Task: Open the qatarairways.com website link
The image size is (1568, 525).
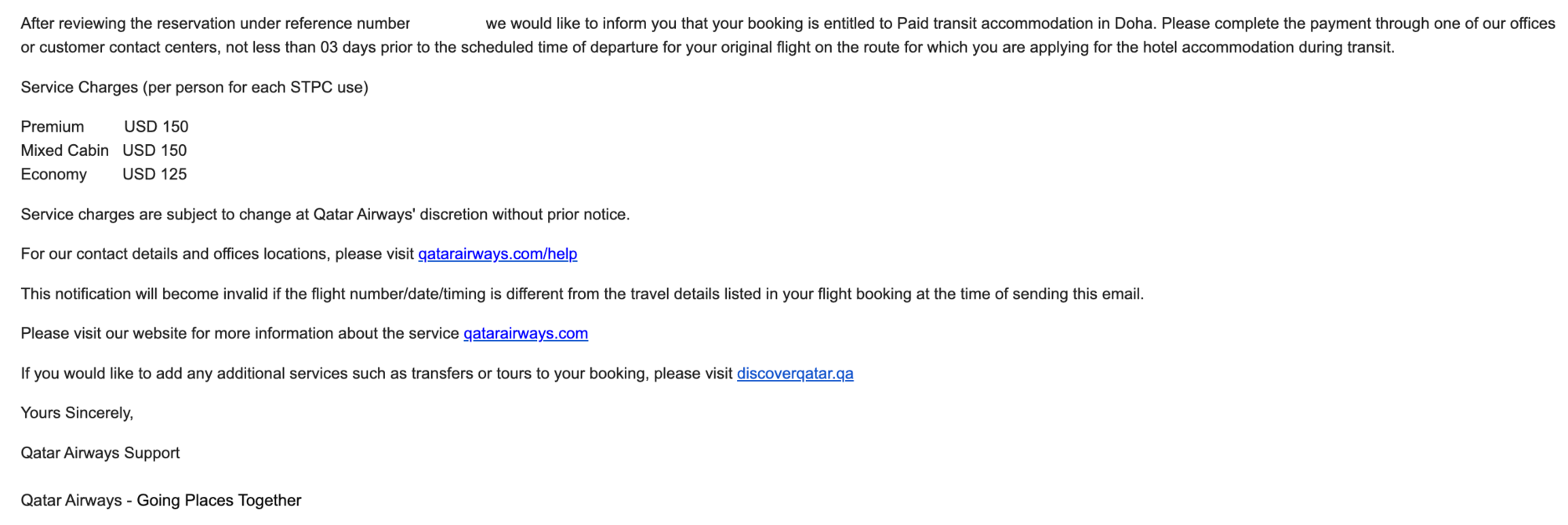Action: [525, 333]
